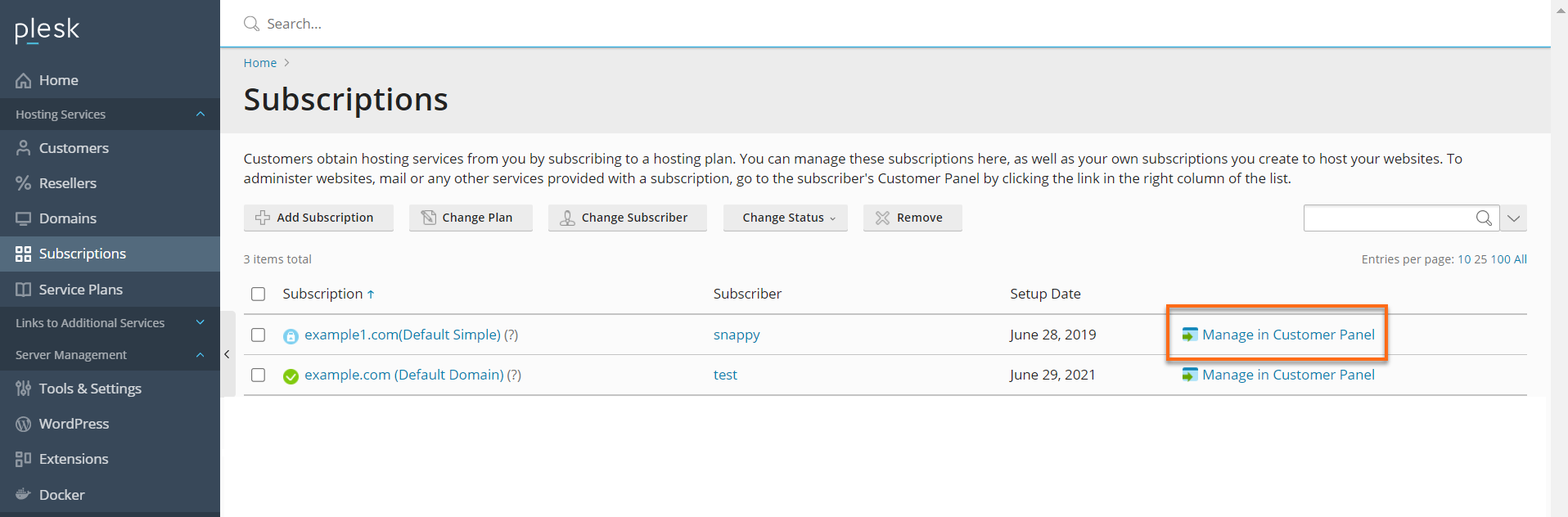Click the Extensions icon in sidebar

pos(23,459)
